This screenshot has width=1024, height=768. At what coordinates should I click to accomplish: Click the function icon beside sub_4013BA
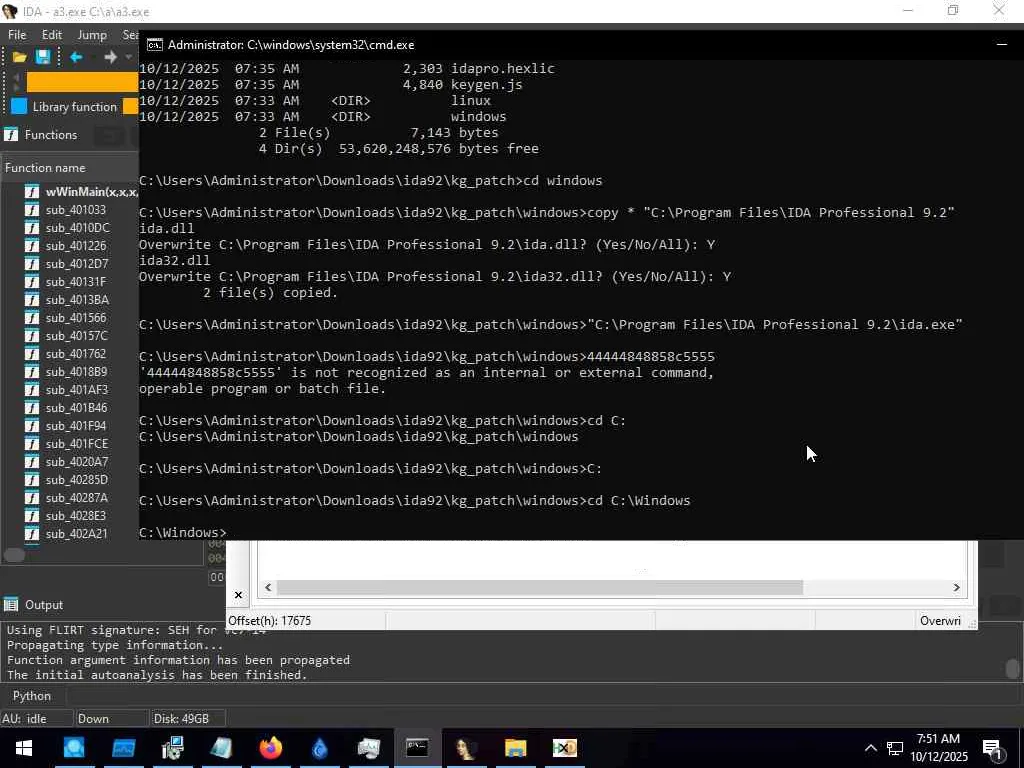[x=31, y=300]
